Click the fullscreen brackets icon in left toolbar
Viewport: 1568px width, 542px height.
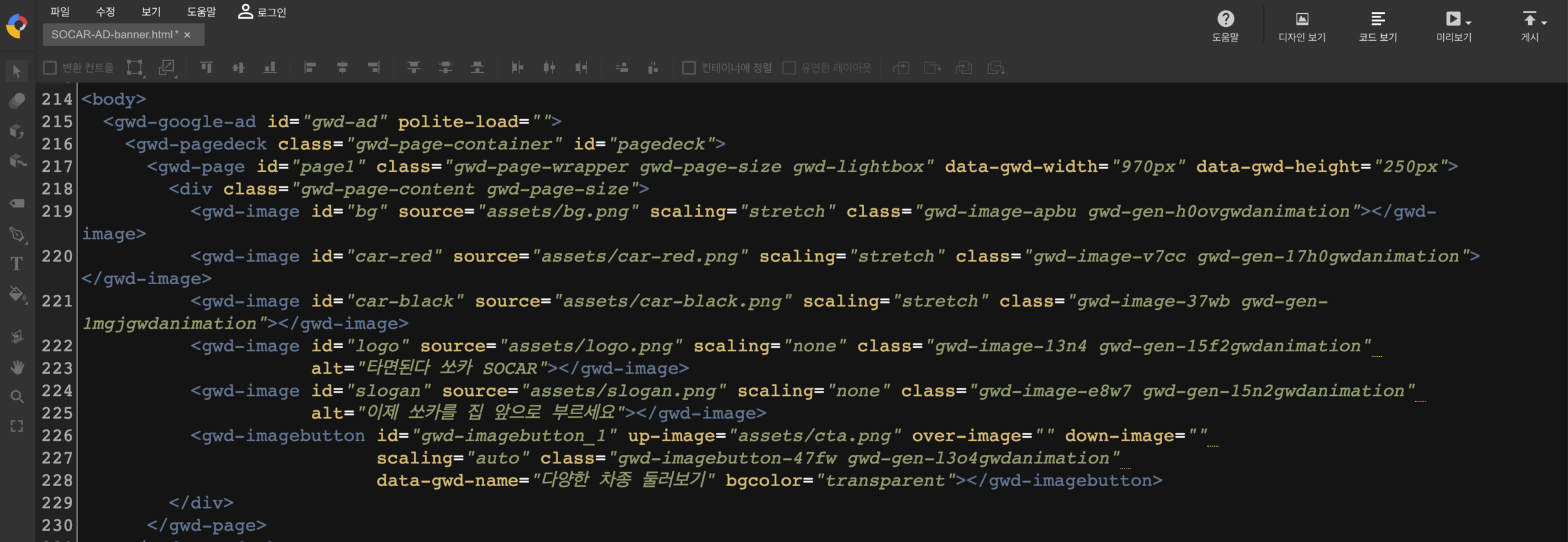pos(17,426)
